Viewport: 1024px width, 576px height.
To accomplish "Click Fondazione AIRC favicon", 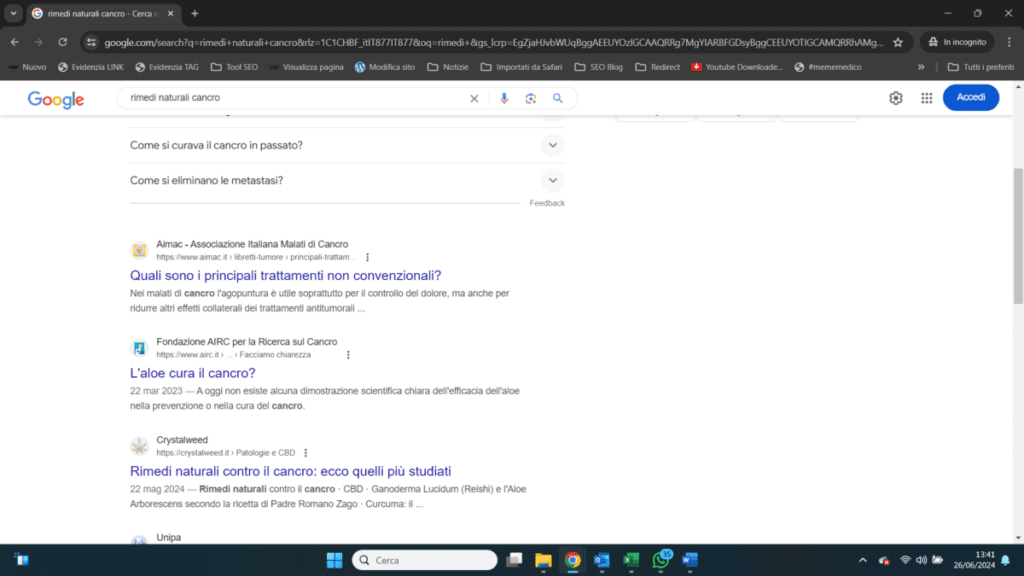I will tap(139, 348).
